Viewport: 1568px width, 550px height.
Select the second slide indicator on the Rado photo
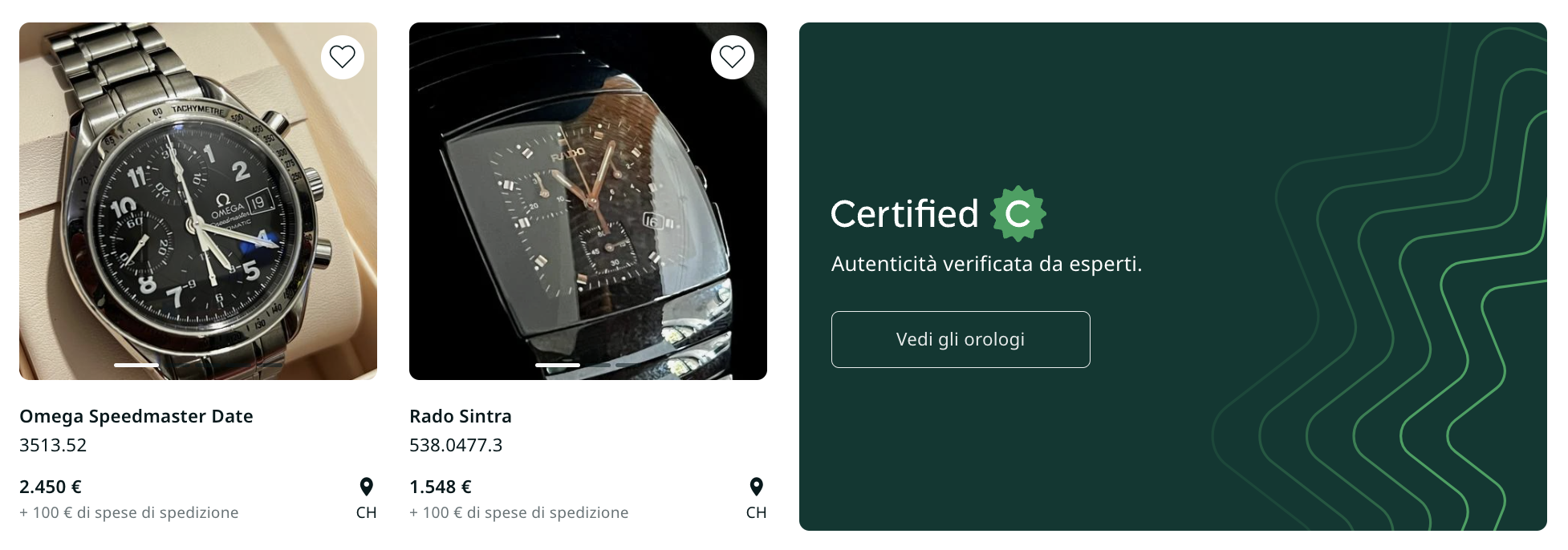pos(596,365)
